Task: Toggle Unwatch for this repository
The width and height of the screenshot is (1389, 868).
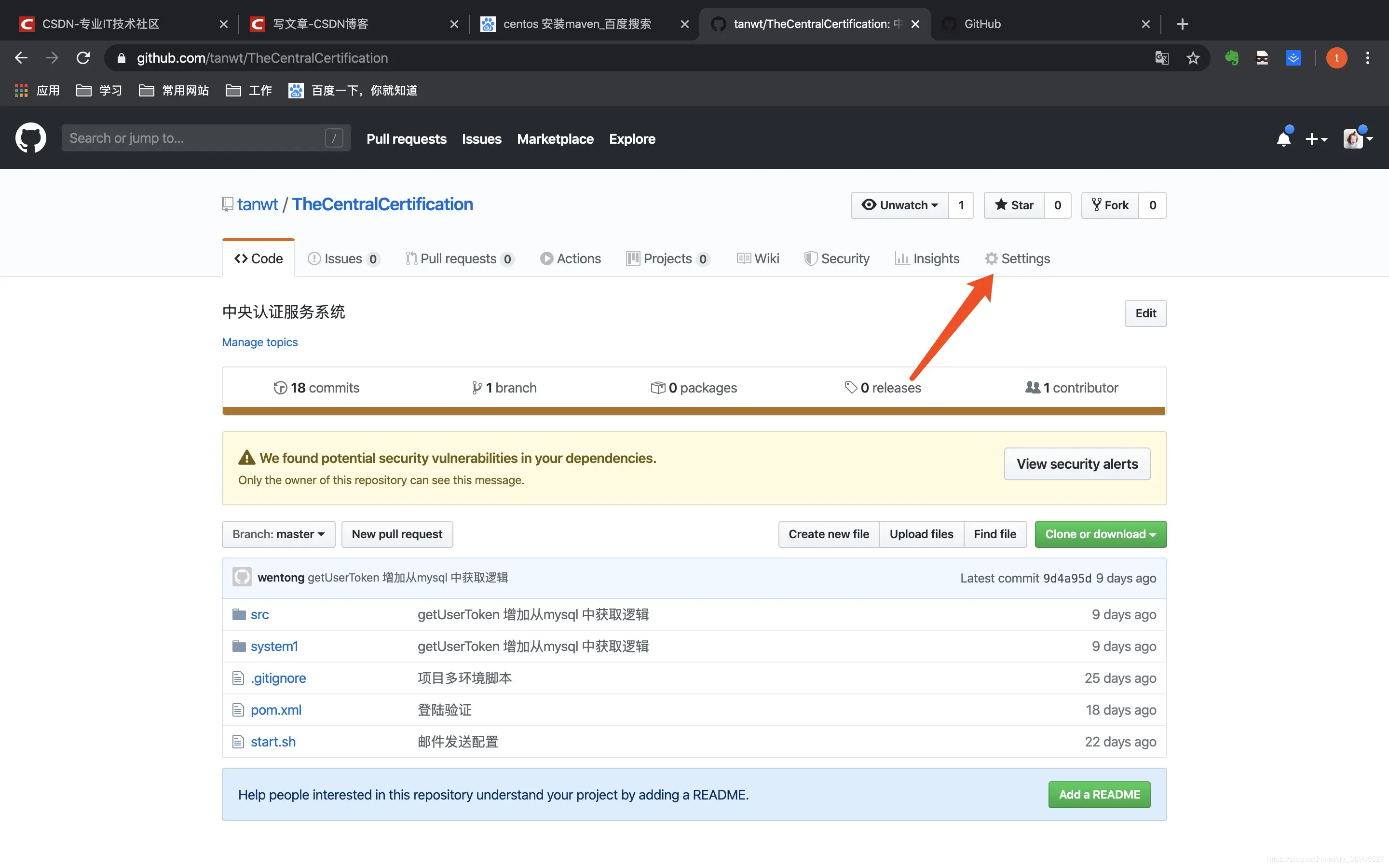Action: point(900,205)
